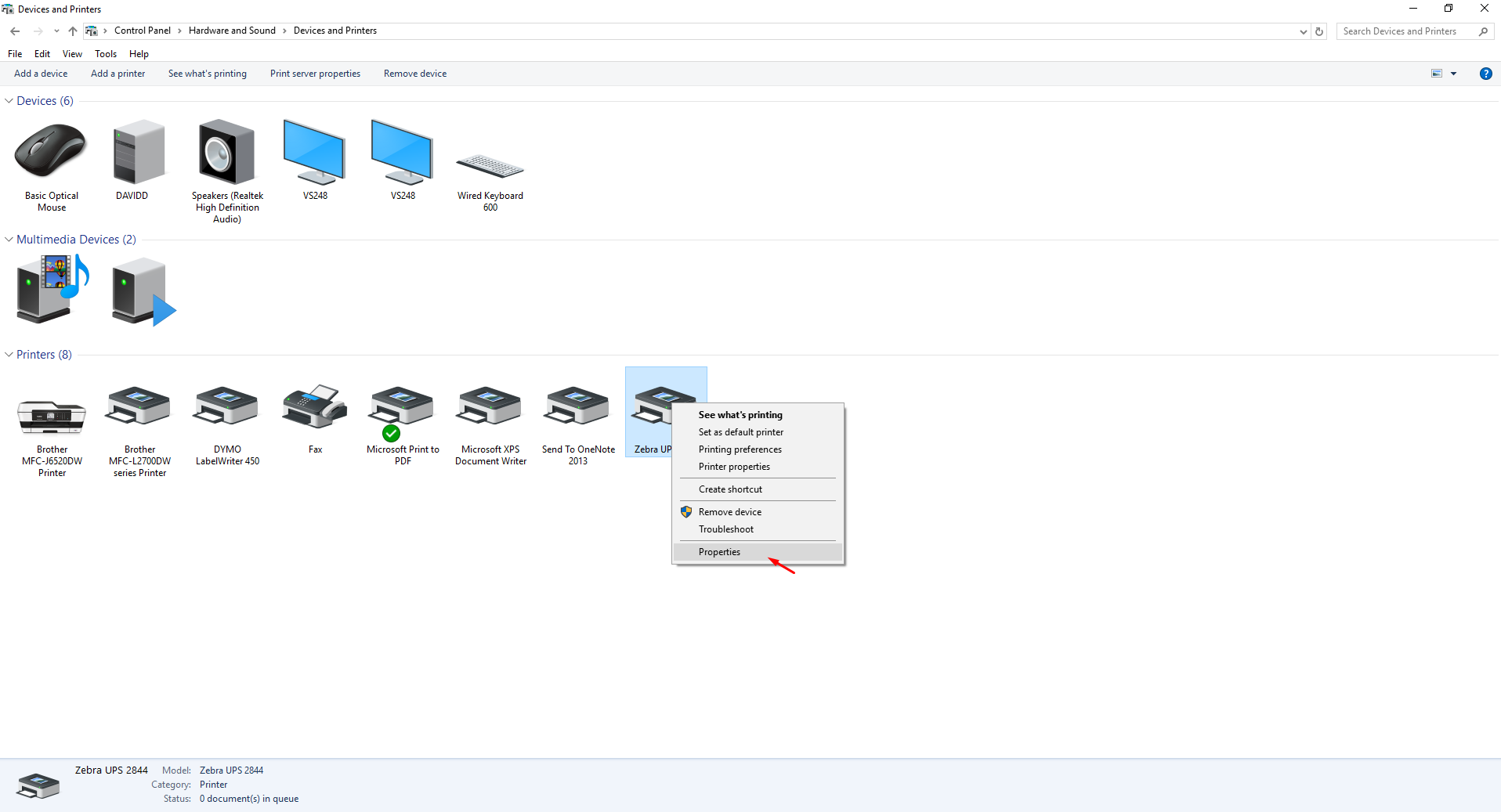Open the address bar history dropdown
Image resolution: width=1501 pixels, height=812 pixels.
click(1303, 31)
